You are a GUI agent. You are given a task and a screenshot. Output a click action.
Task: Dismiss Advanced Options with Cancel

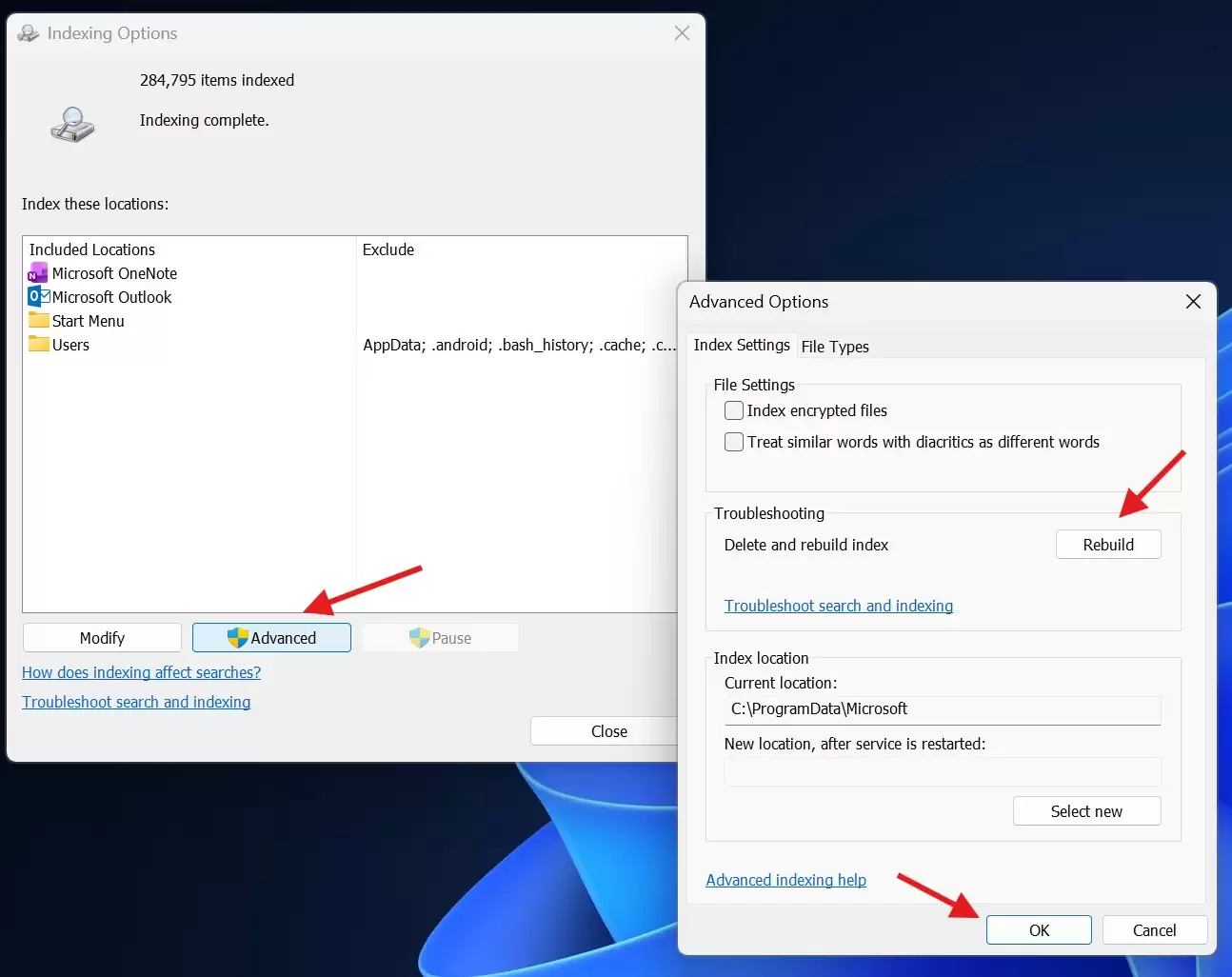click(x=1154, y=929)
